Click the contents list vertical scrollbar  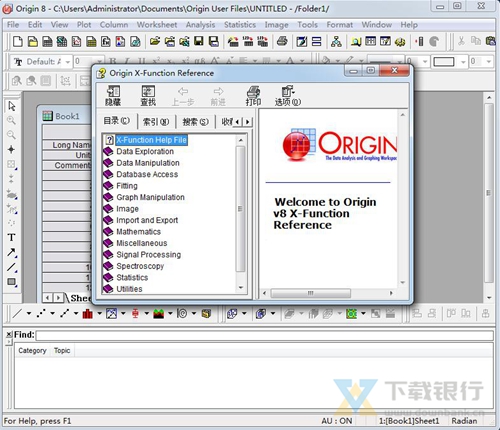tap(240, 209)
